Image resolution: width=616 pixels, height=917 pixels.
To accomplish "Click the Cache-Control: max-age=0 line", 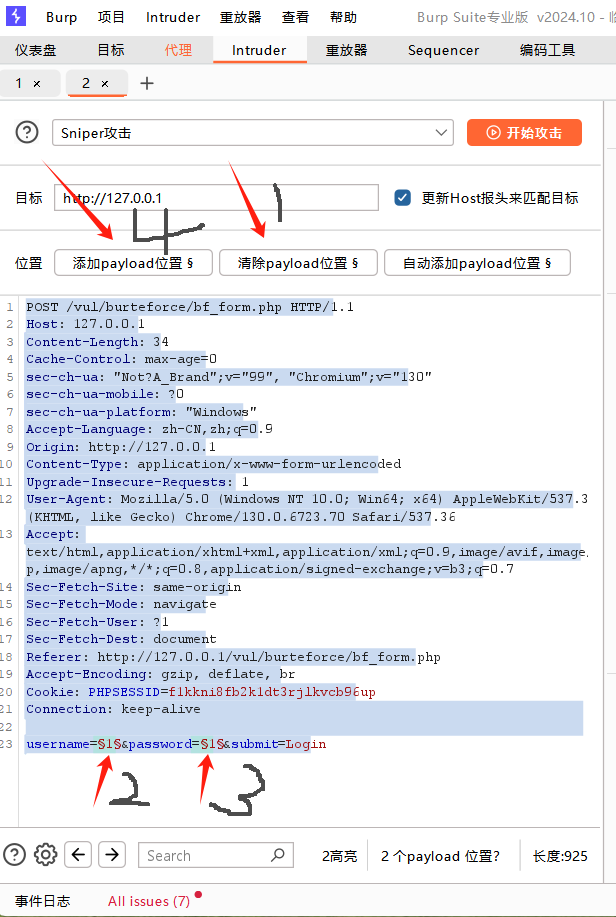I will (122, 358).
